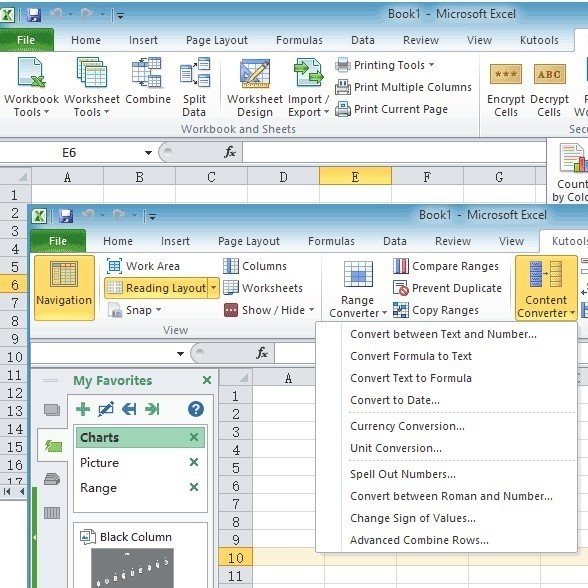Click the Columns tool in the View group
The height and width of the screenshot is (588, 588).
255,266
